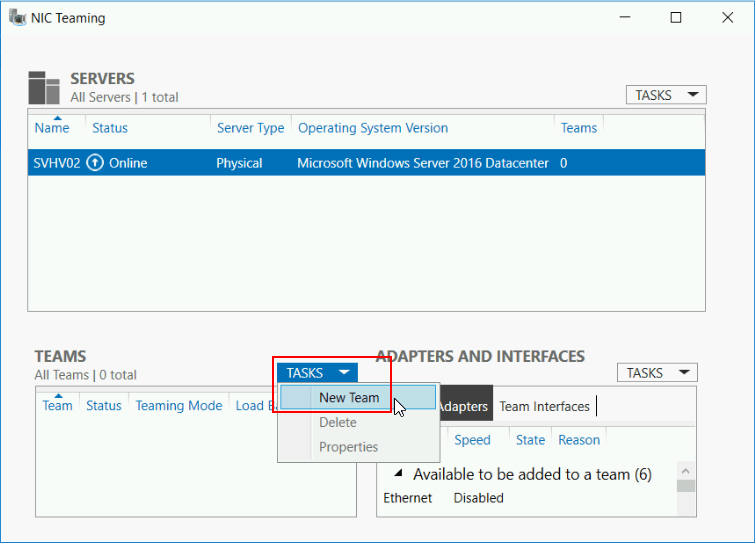Close the NIC Teaming window

pyautogui.click(x=728, y=17)
